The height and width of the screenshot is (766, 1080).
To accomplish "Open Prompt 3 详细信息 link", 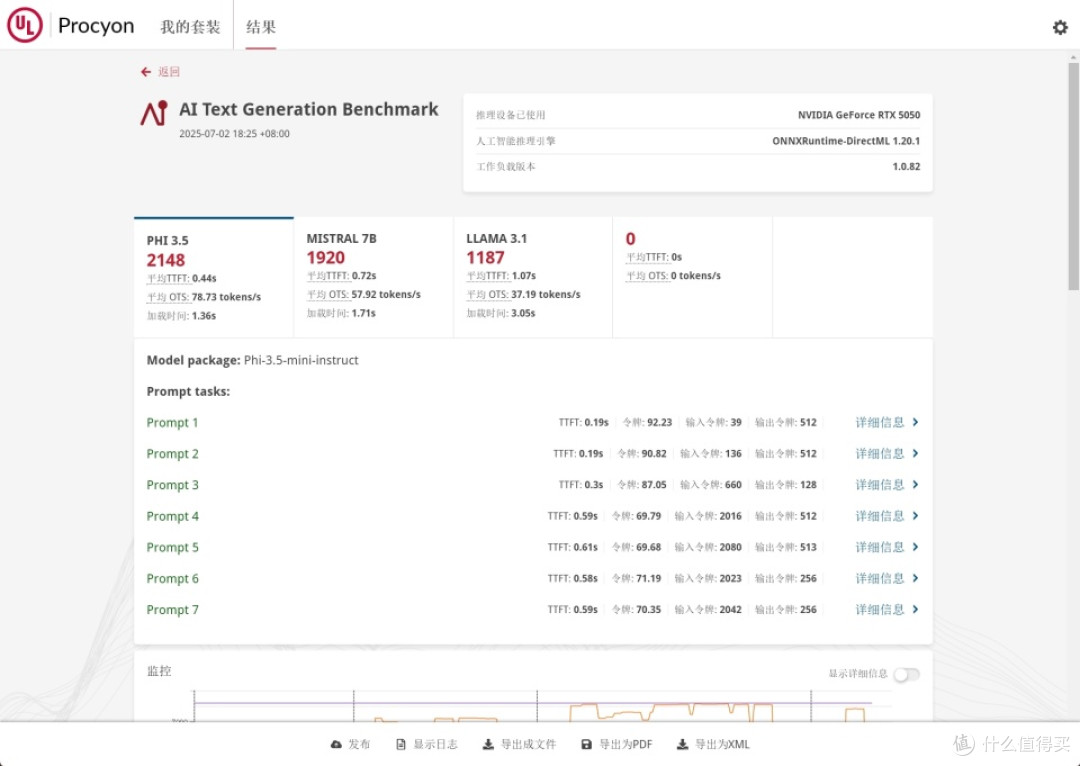I will pos(880,484).
